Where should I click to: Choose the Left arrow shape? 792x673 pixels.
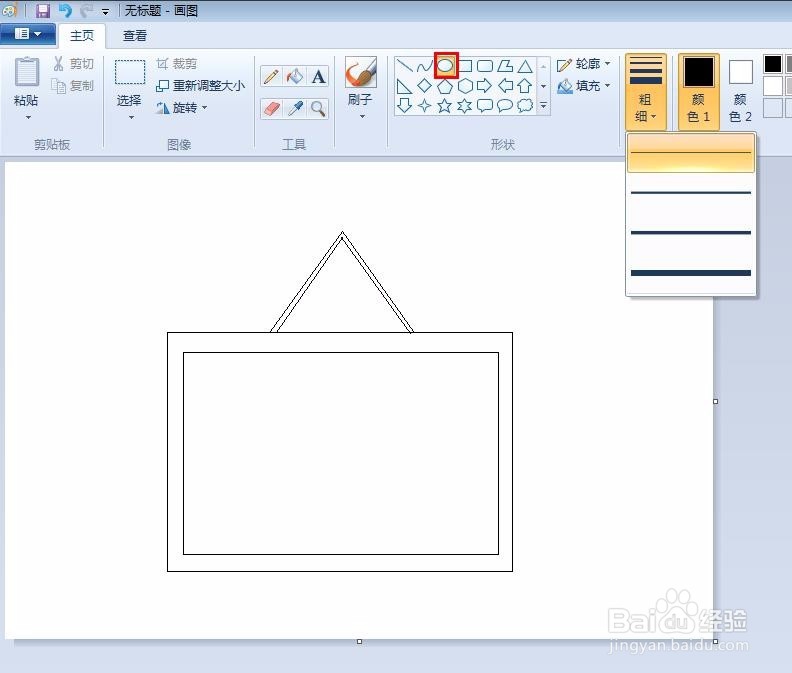coord(505,86)
